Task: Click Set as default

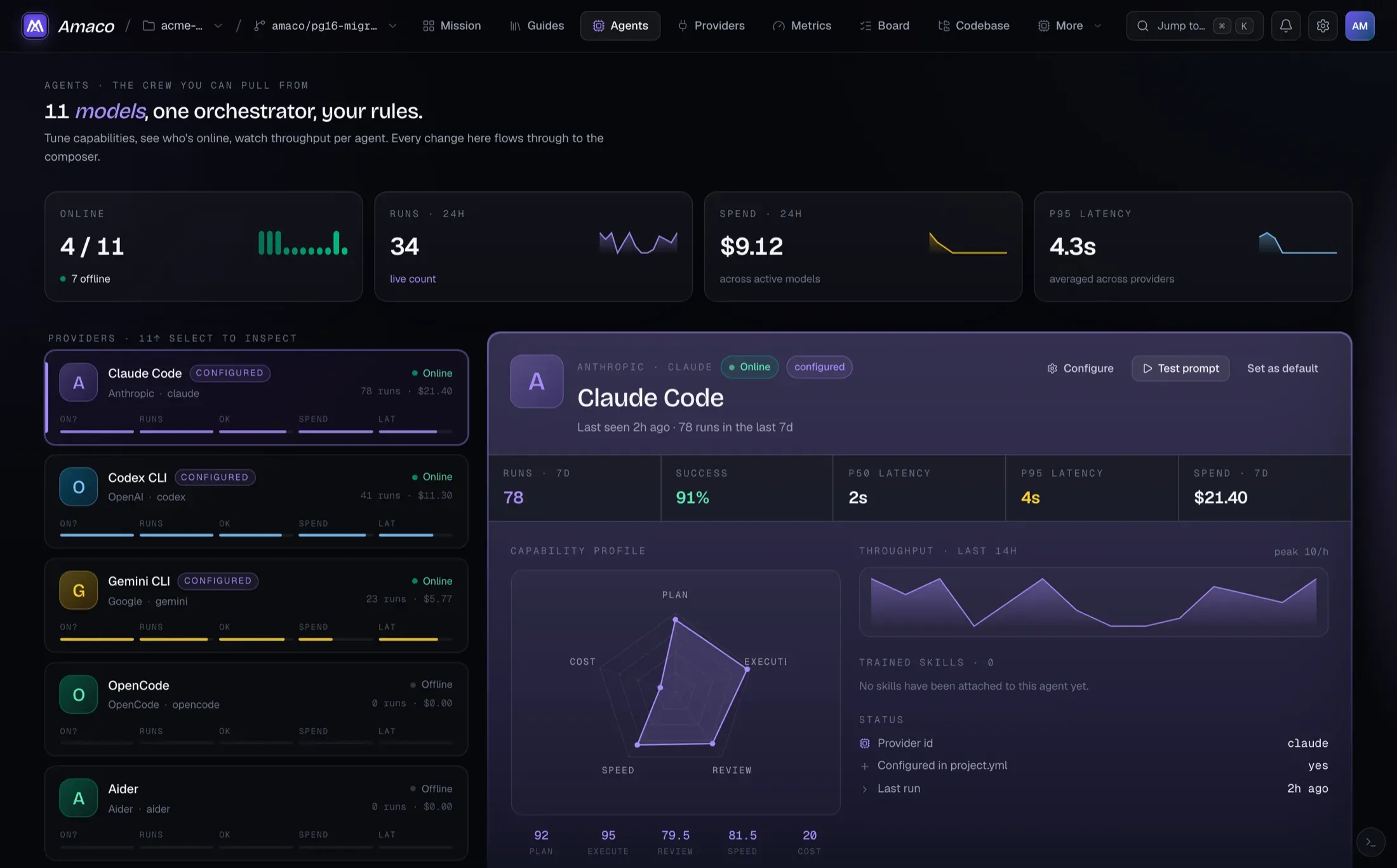Action: pos(1283,368)
